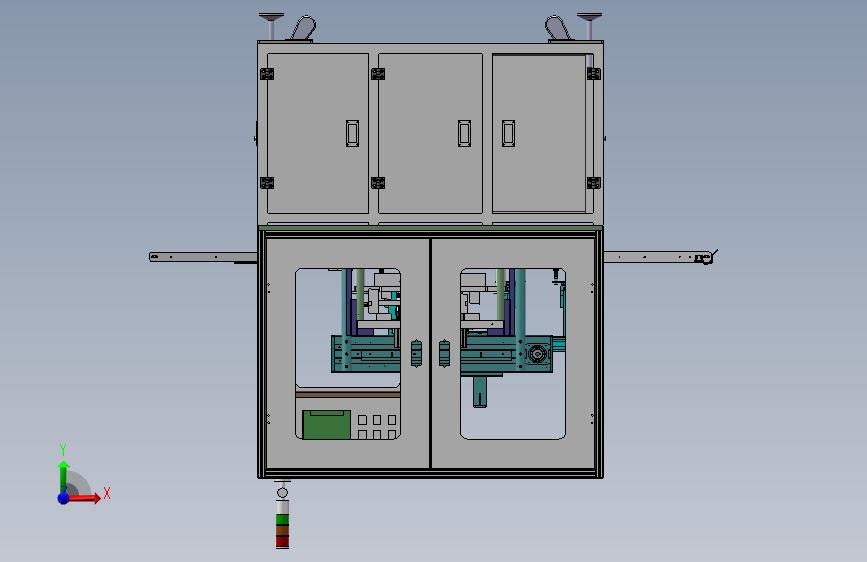The width and height of the screenshot is (867, 562).
Task: Select the red segment of signal tower light
Action: click(x=283, y=542)
